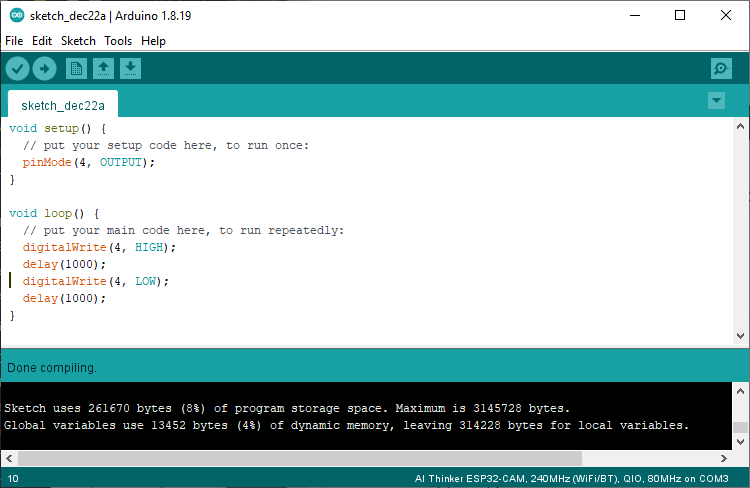
Task: Open the Edit menu
Action: coord(42,41)
